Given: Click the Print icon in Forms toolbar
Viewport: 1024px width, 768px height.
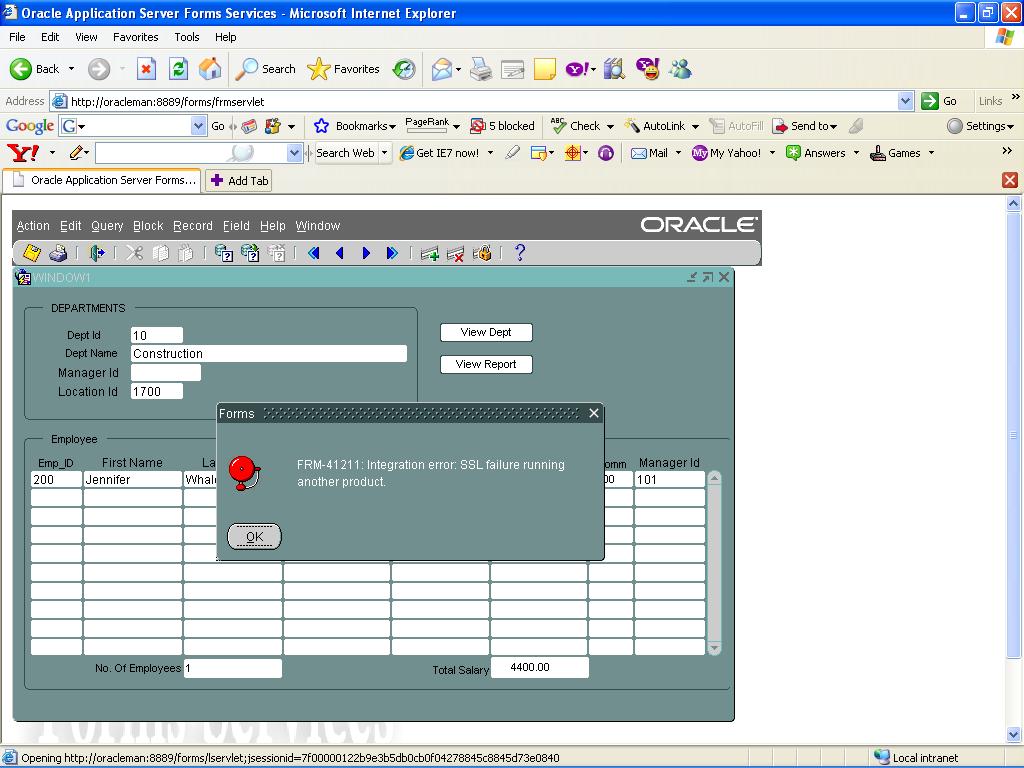Looking at the screenshot, I should pos(58,254).
